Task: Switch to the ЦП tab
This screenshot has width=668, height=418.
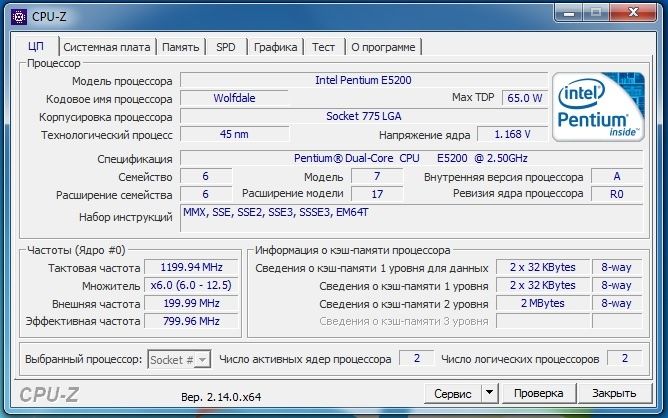Action: pyautogui.click(x=36, y=46)
